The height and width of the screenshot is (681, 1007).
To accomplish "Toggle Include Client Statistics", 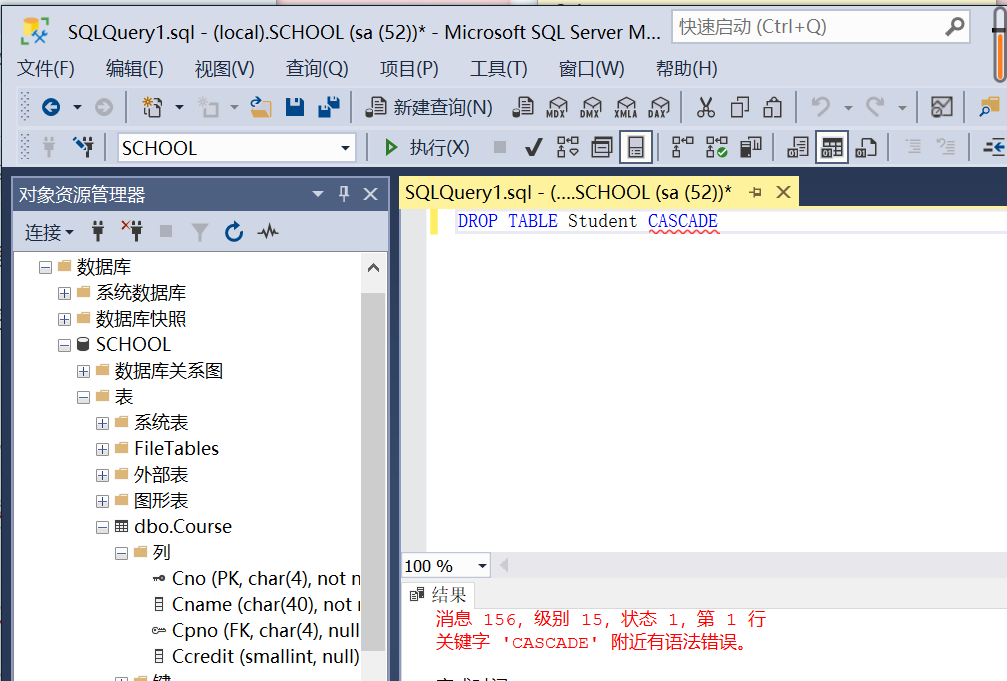I will coord(750,148).
